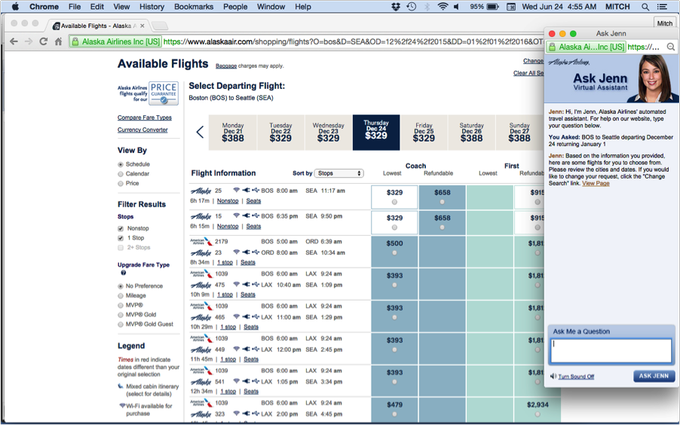Open the People menu

pyautogui.click(x=235, y=7)
